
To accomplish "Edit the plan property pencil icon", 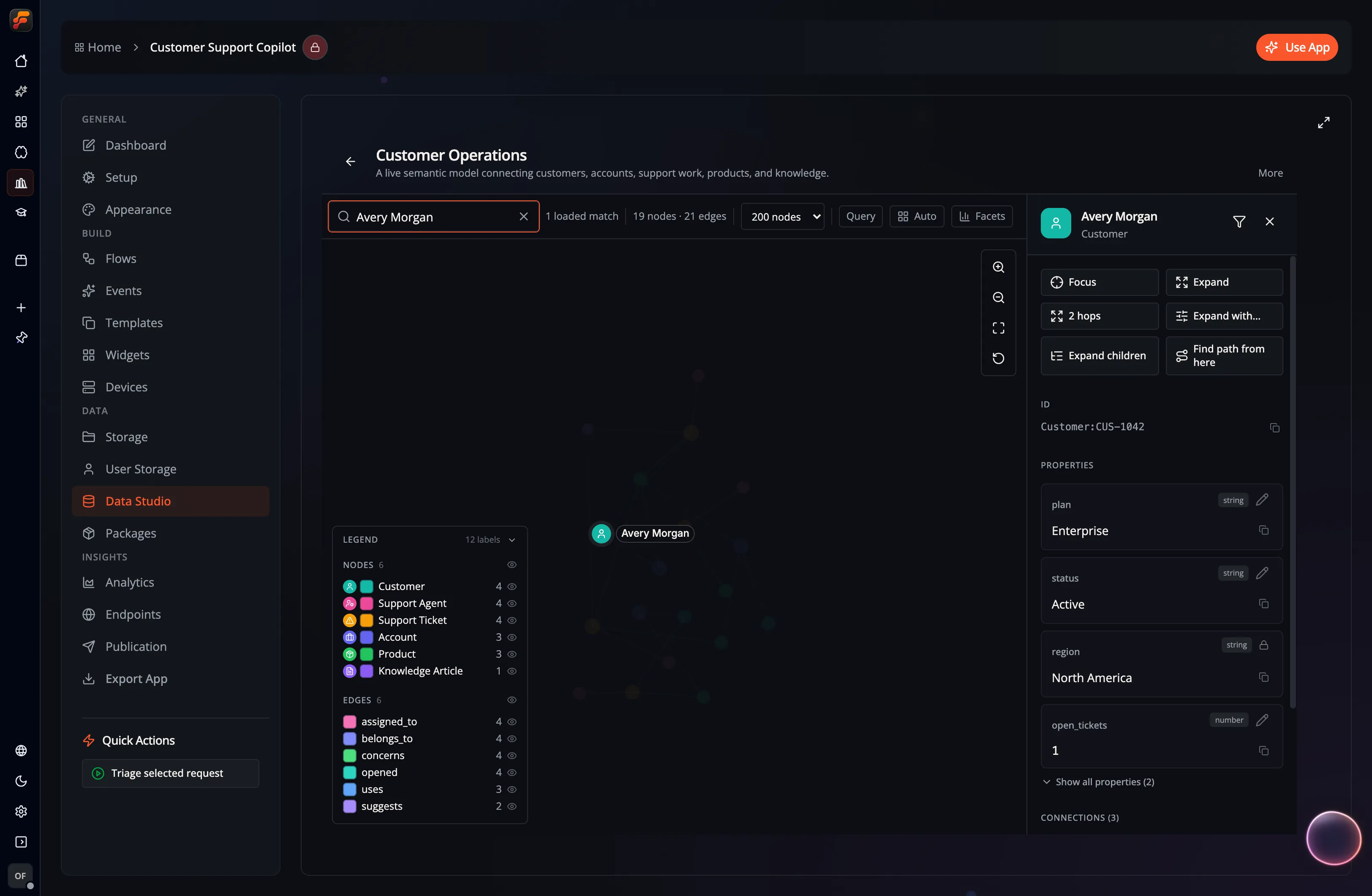I will [x=1262, y=500].
